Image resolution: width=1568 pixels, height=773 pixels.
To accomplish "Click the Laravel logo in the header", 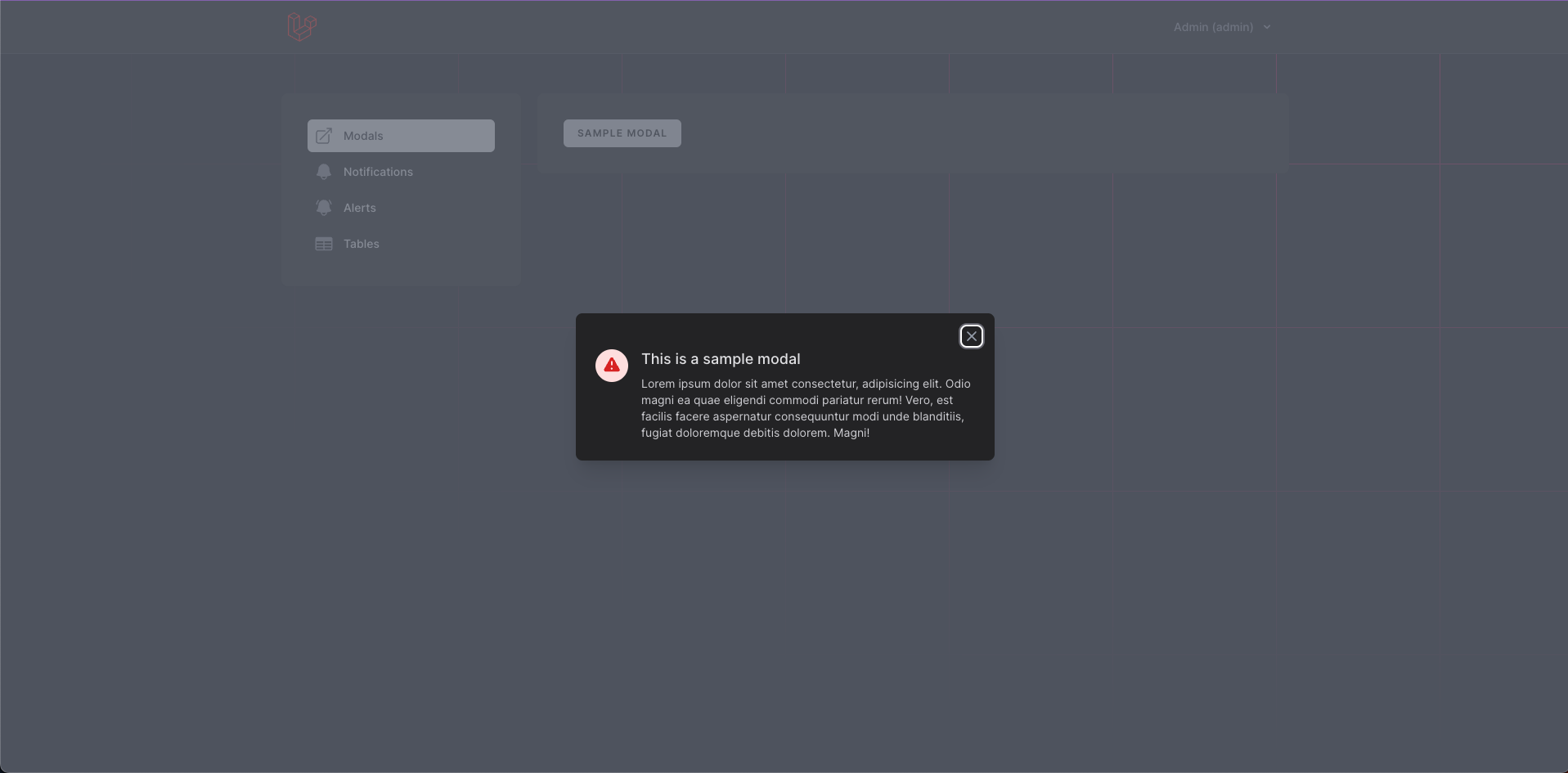I will click(302, 27).
